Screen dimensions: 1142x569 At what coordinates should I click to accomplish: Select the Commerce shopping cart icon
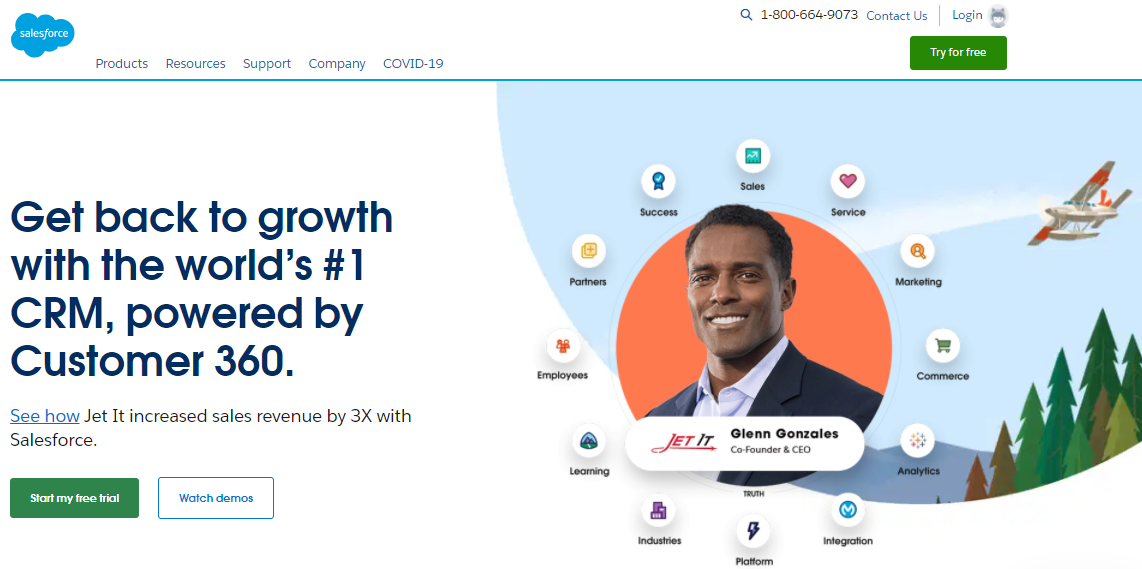click(942, 345)
